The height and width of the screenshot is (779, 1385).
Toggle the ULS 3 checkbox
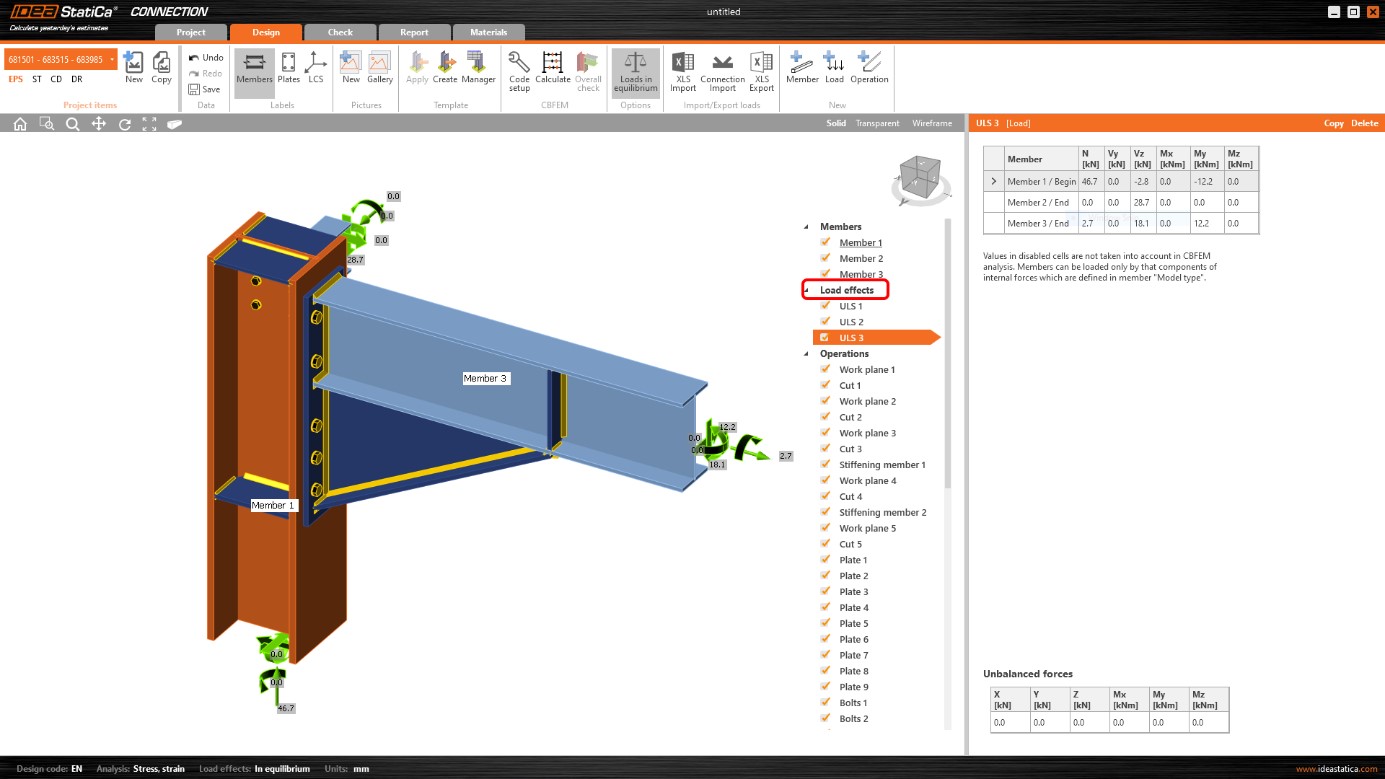(825, 338)
